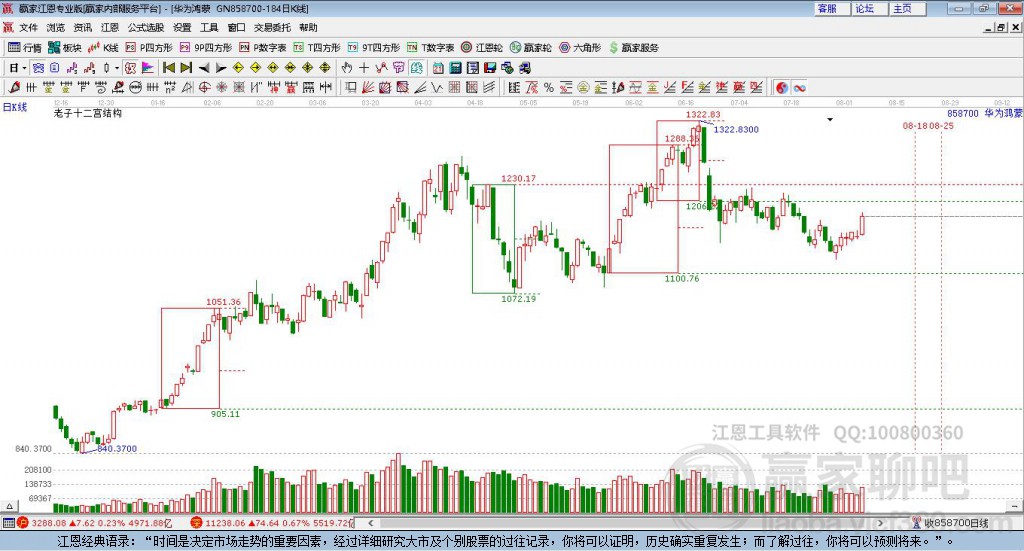
Task: Open the 设置 menu
Action: [182, 27]
